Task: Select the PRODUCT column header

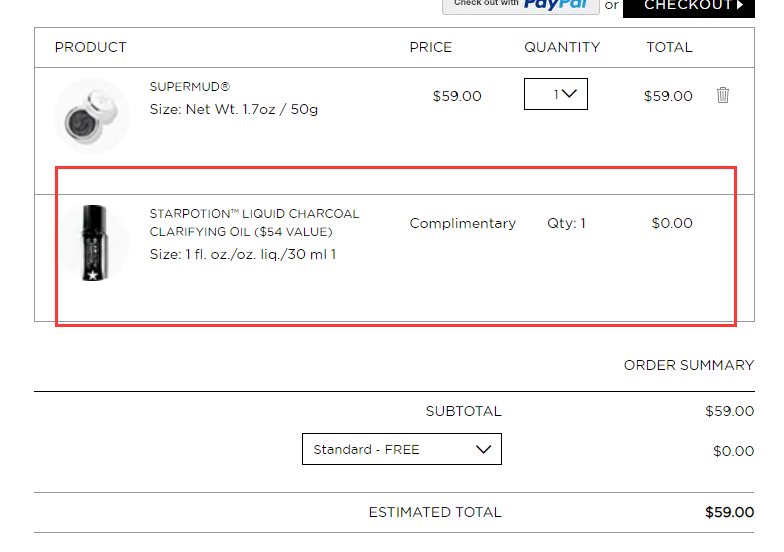Action: [x=90, y=47]
